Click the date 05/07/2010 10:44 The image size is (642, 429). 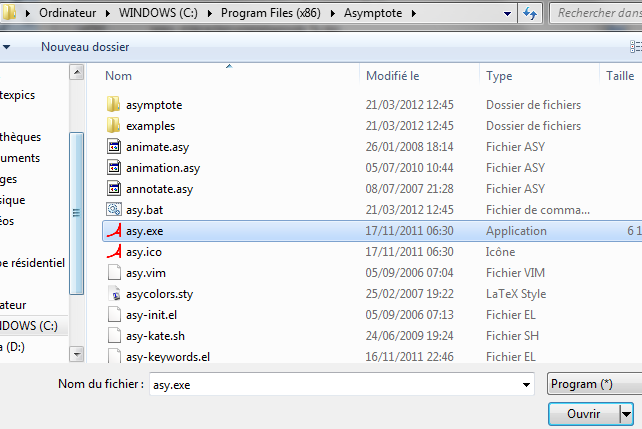pyautogui.click(x=409, y=168)
